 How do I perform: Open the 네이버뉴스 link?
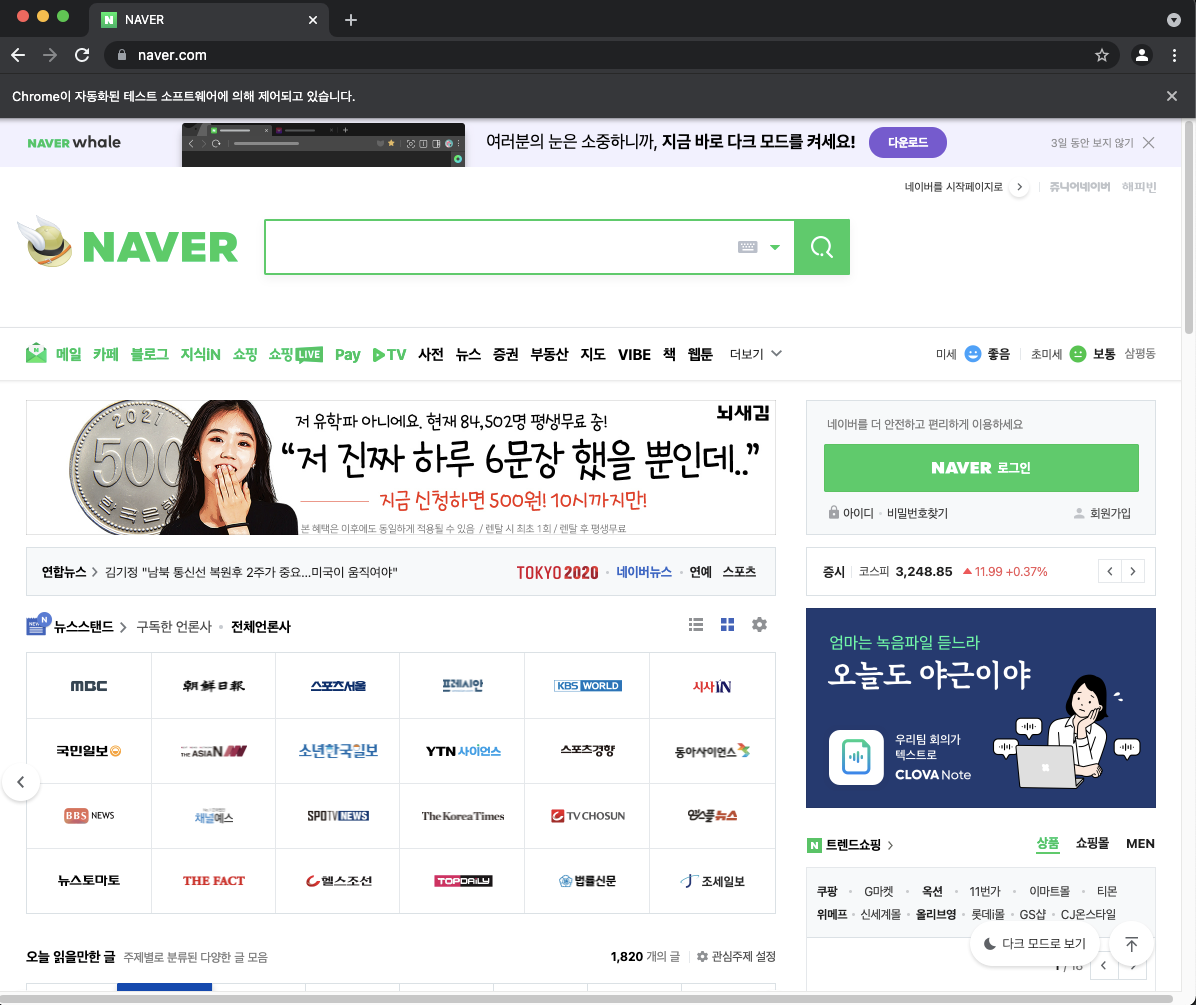coord(644,572)
